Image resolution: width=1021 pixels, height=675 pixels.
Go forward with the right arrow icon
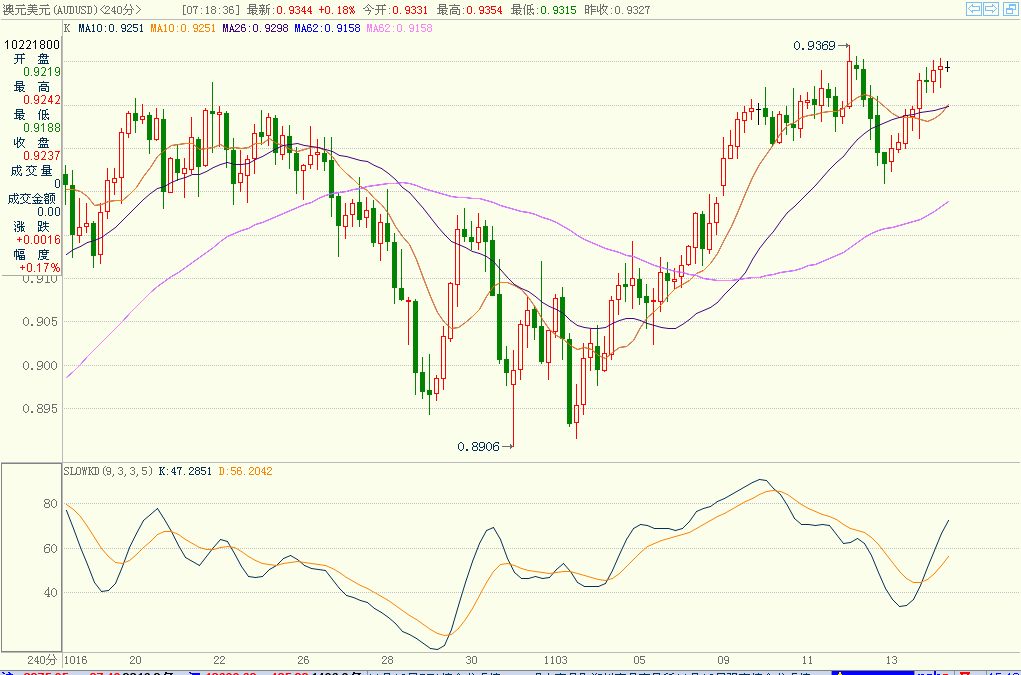click(991, 8)
